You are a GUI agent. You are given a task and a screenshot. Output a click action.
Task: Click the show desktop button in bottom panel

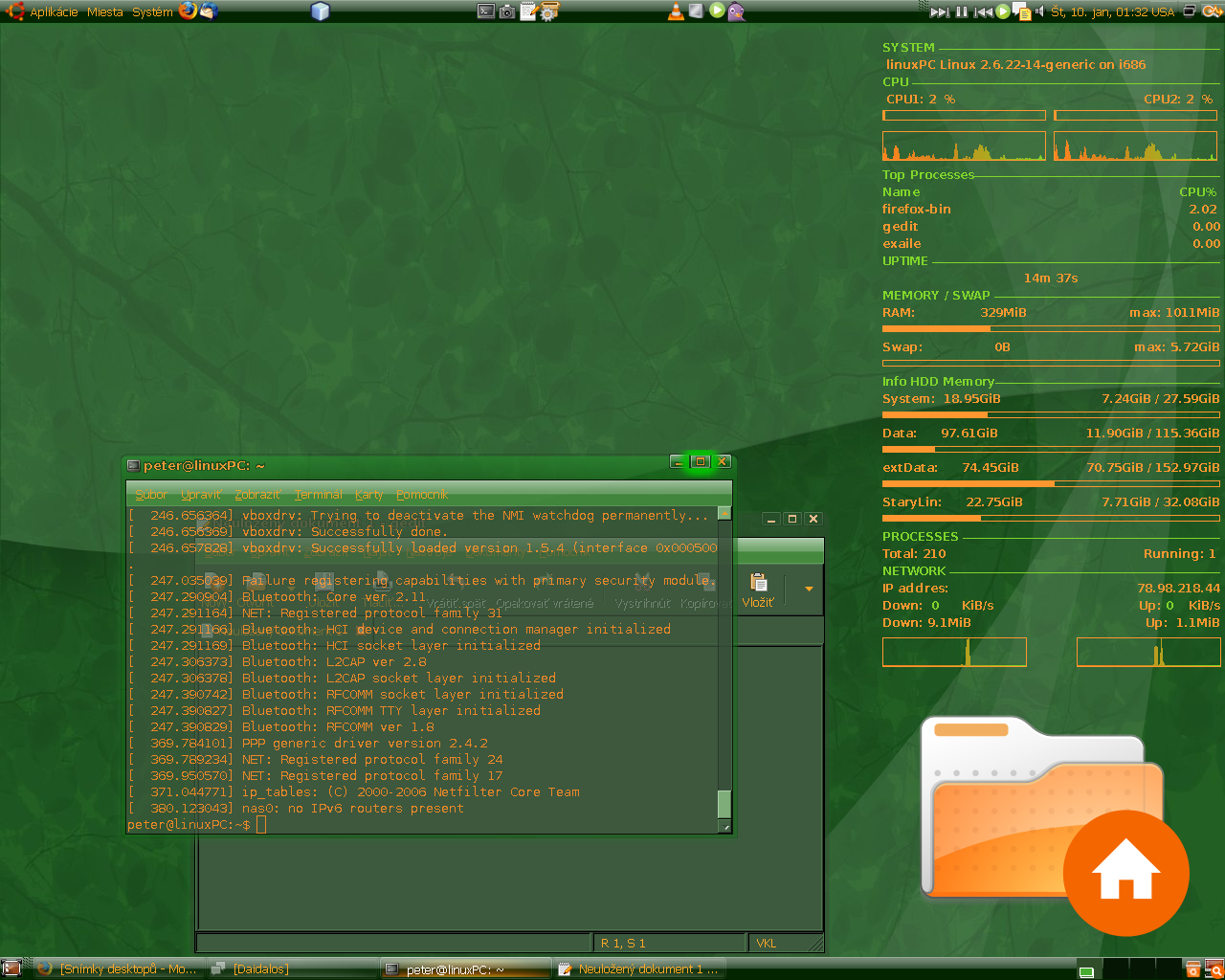tap(12, 969)
